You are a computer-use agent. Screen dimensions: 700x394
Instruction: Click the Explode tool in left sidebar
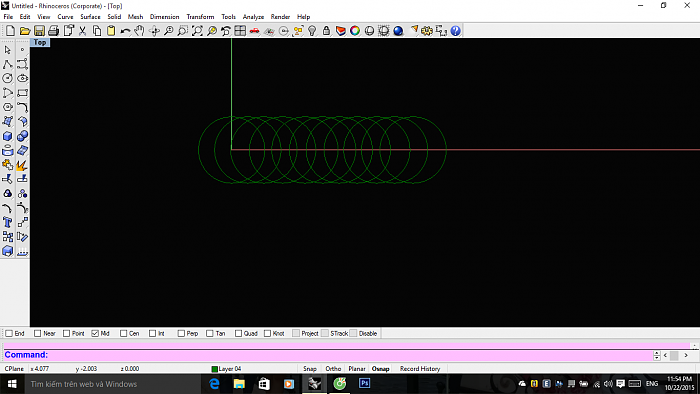tap(22, 165)
